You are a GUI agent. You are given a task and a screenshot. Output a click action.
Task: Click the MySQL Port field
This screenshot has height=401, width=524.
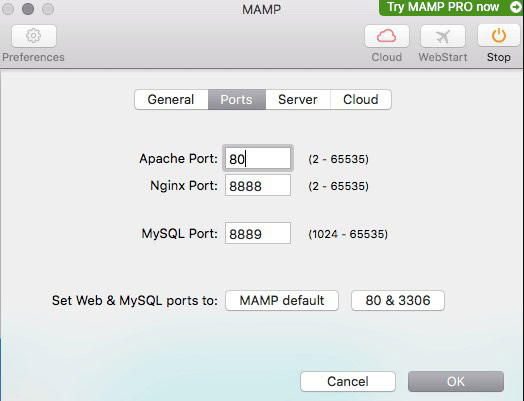258,233
